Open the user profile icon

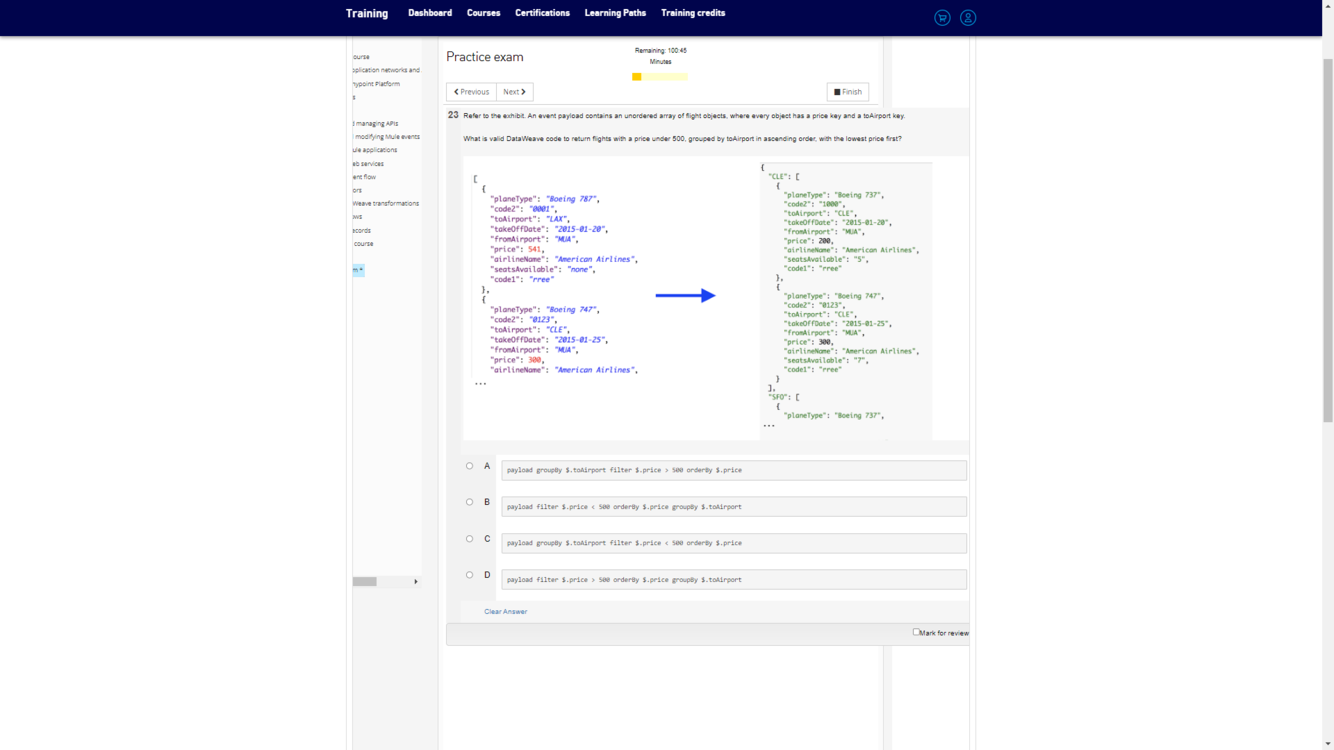(968, 18)
